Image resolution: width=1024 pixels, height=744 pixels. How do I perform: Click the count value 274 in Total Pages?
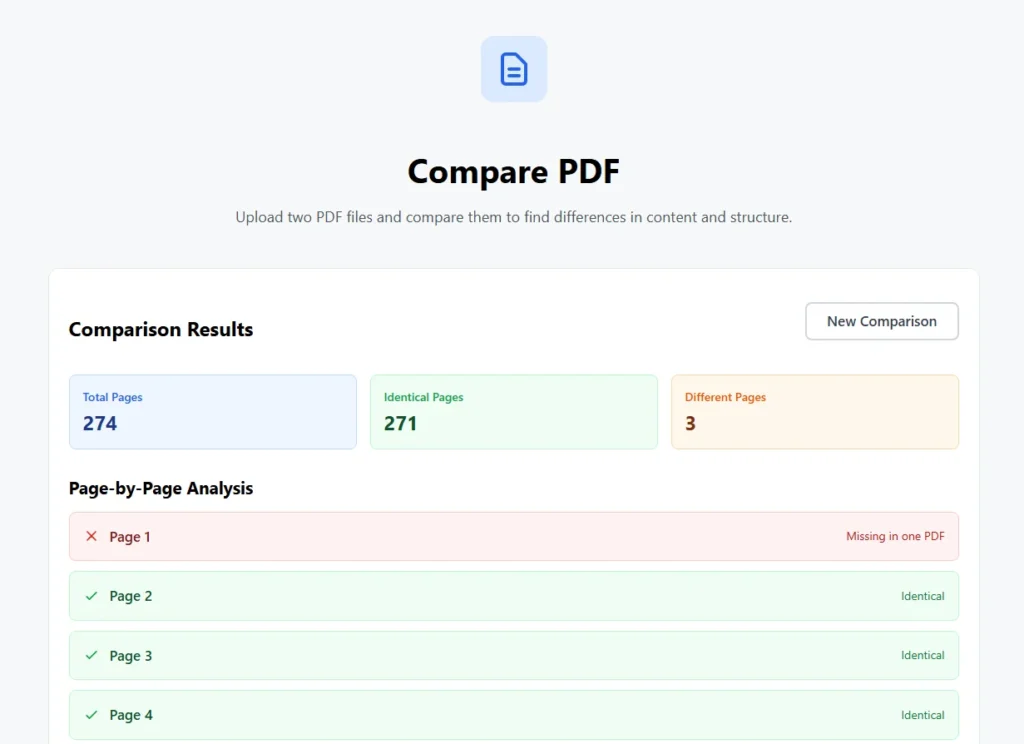(100, 423)
